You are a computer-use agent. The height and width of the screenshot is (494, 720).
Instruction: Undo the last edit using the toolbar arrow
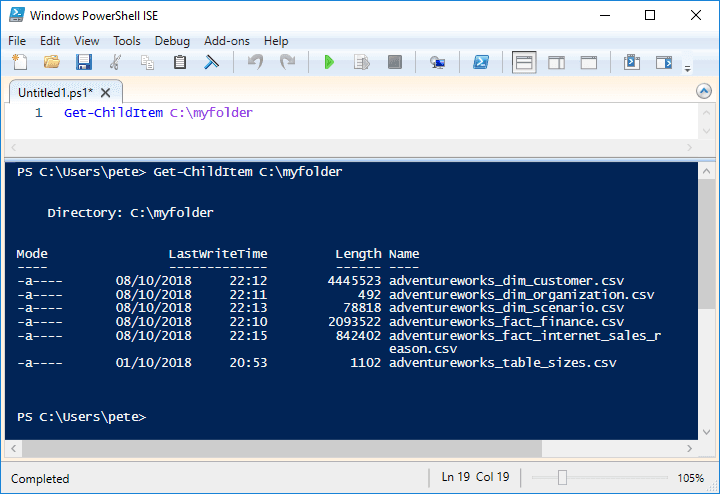click(x=255, y=62)
